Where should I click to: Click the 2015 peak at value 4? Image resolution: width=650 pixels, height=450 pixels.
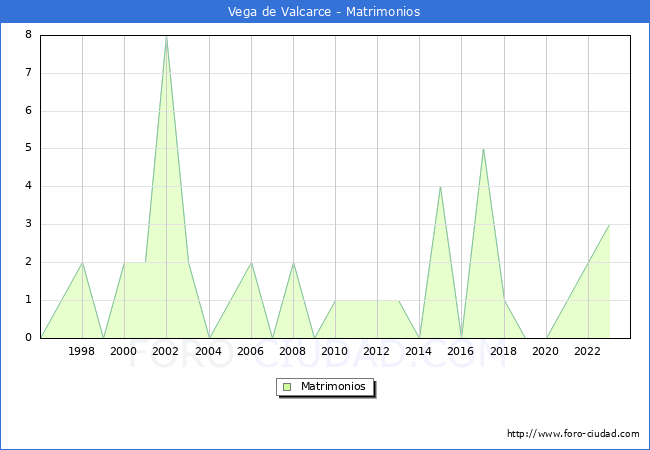[440, 187]
